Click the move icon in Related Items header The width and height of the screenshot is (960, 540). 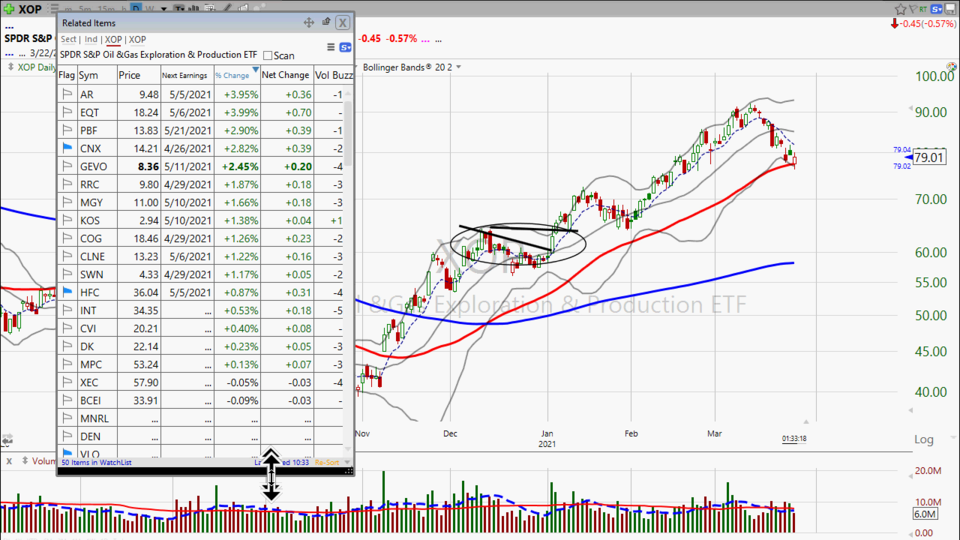[309, 22]
